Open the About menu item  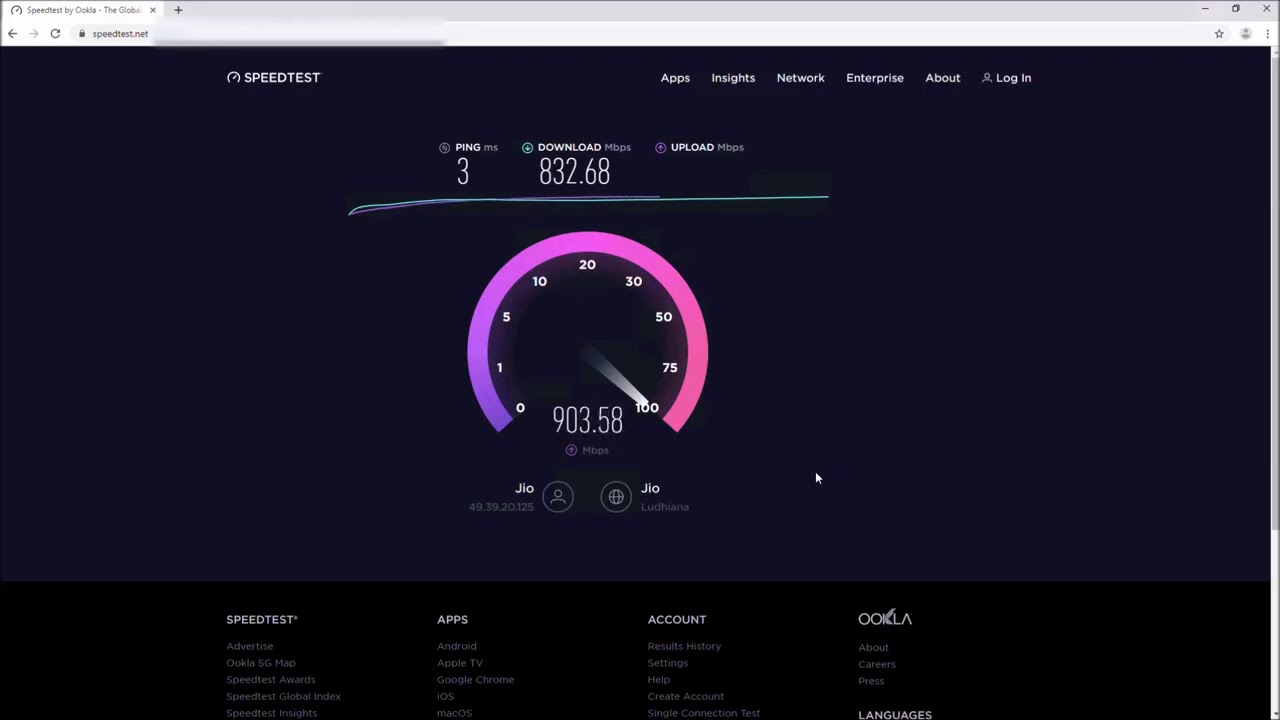(942, 78)
